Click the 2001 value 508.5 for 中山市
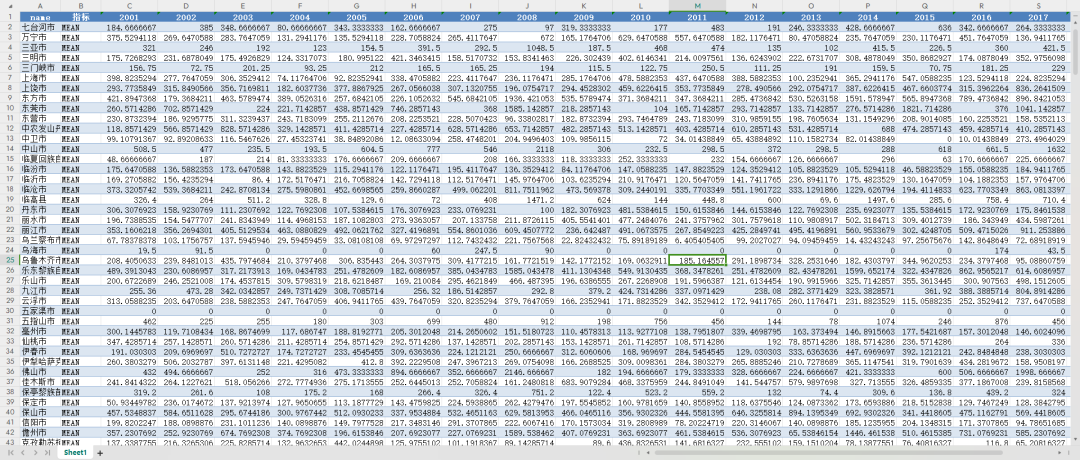1080x460 pixels. tap(128, 149)
